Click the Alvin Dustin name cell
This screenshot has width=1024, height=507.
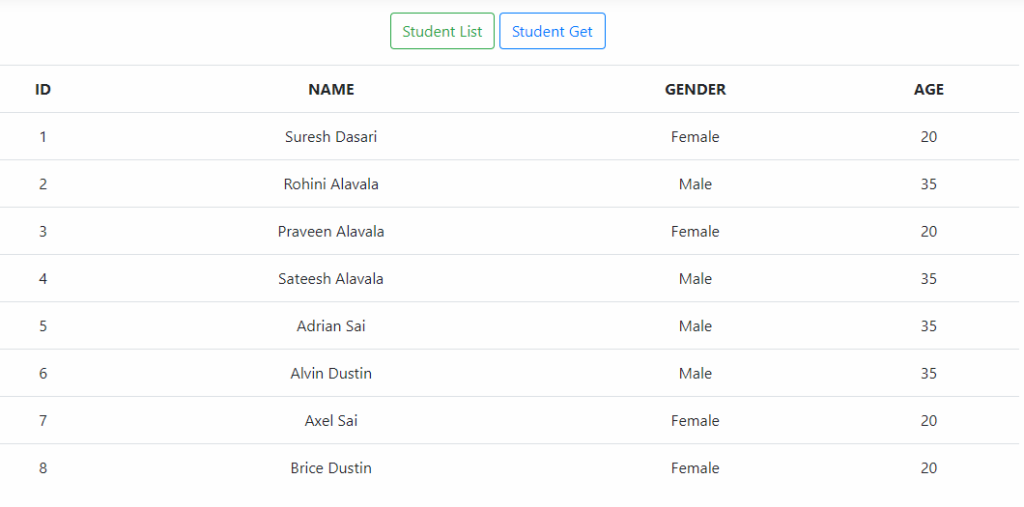click(331, 373)
